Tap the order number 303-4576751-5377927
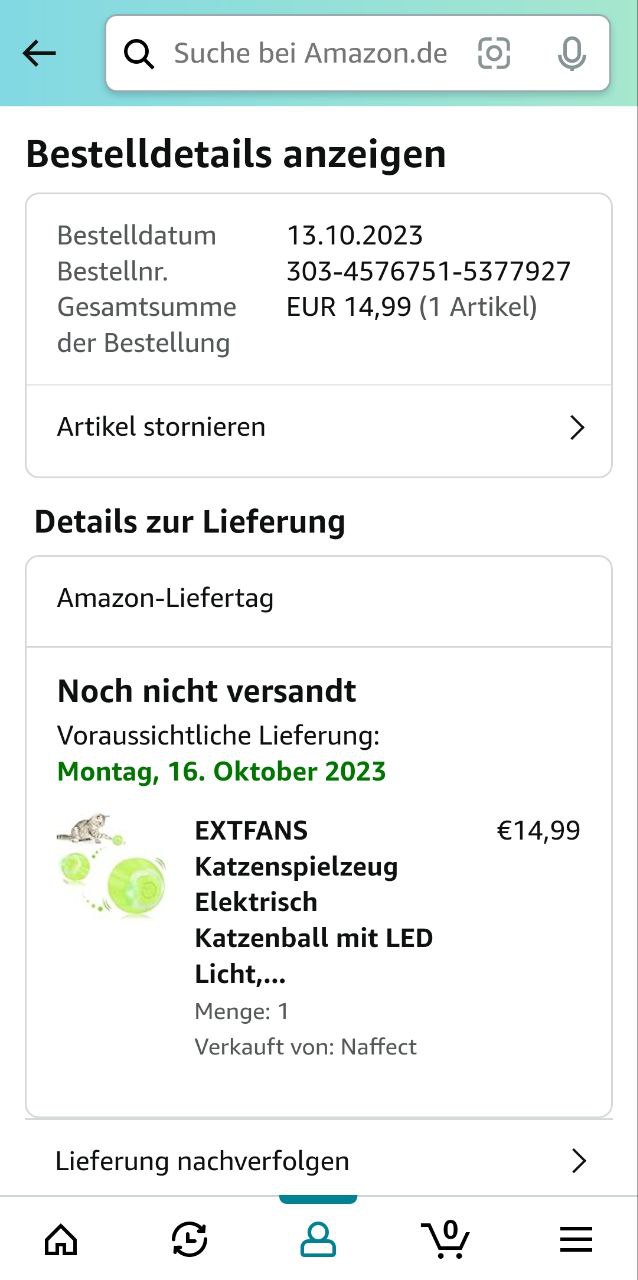 tap(428, 271)
